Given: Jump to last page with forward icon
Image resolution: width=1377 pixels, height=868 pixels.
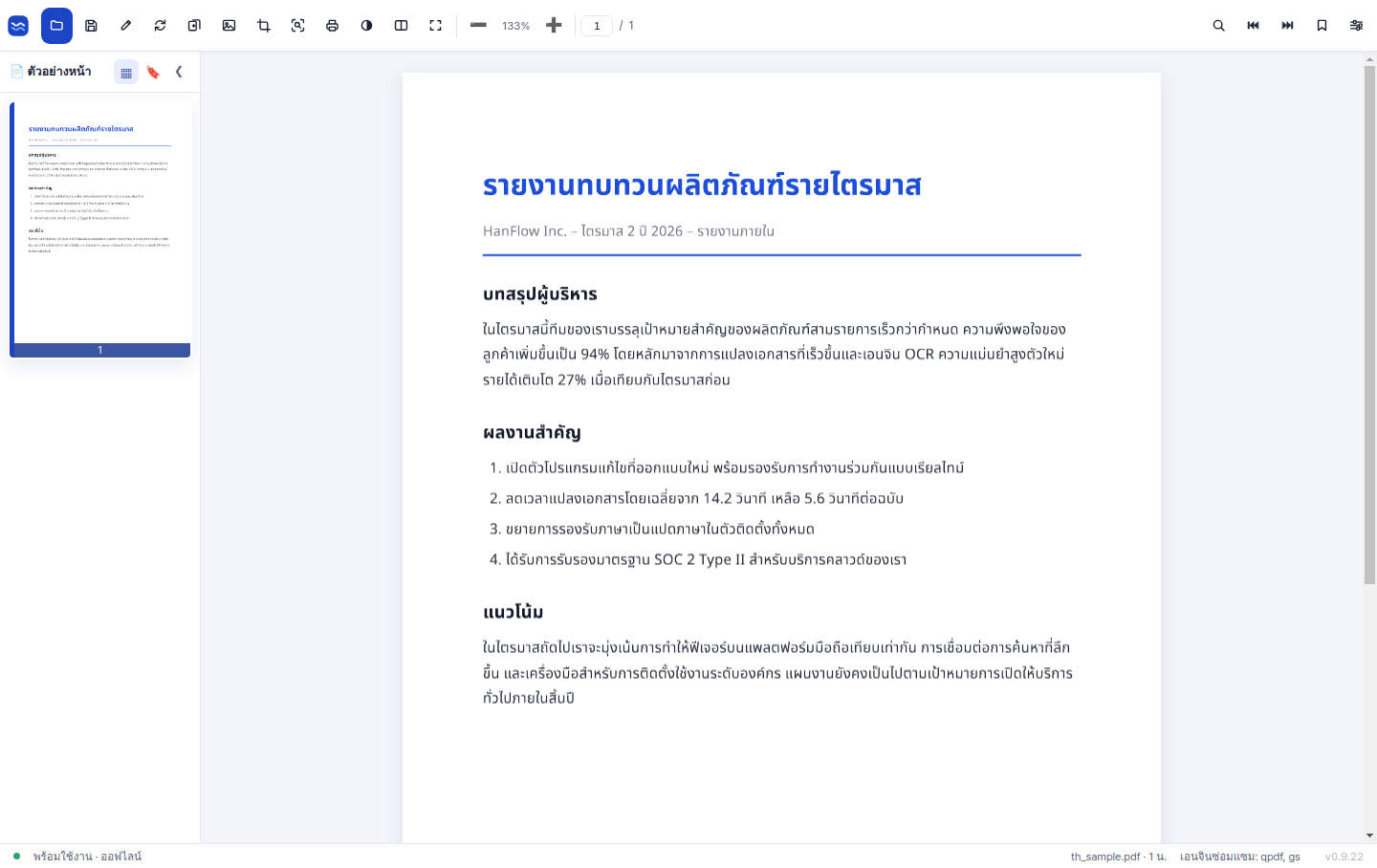Looking at the screenshot, I should click(1287, 26).
